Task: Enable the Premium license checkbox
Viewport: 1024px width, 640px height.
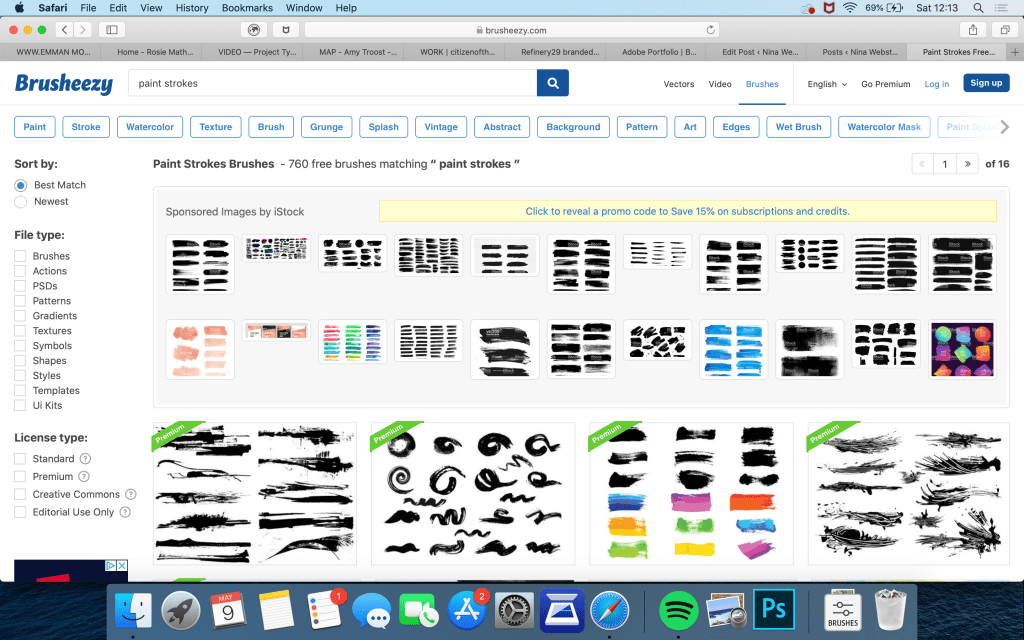Action: pos(20,477)
